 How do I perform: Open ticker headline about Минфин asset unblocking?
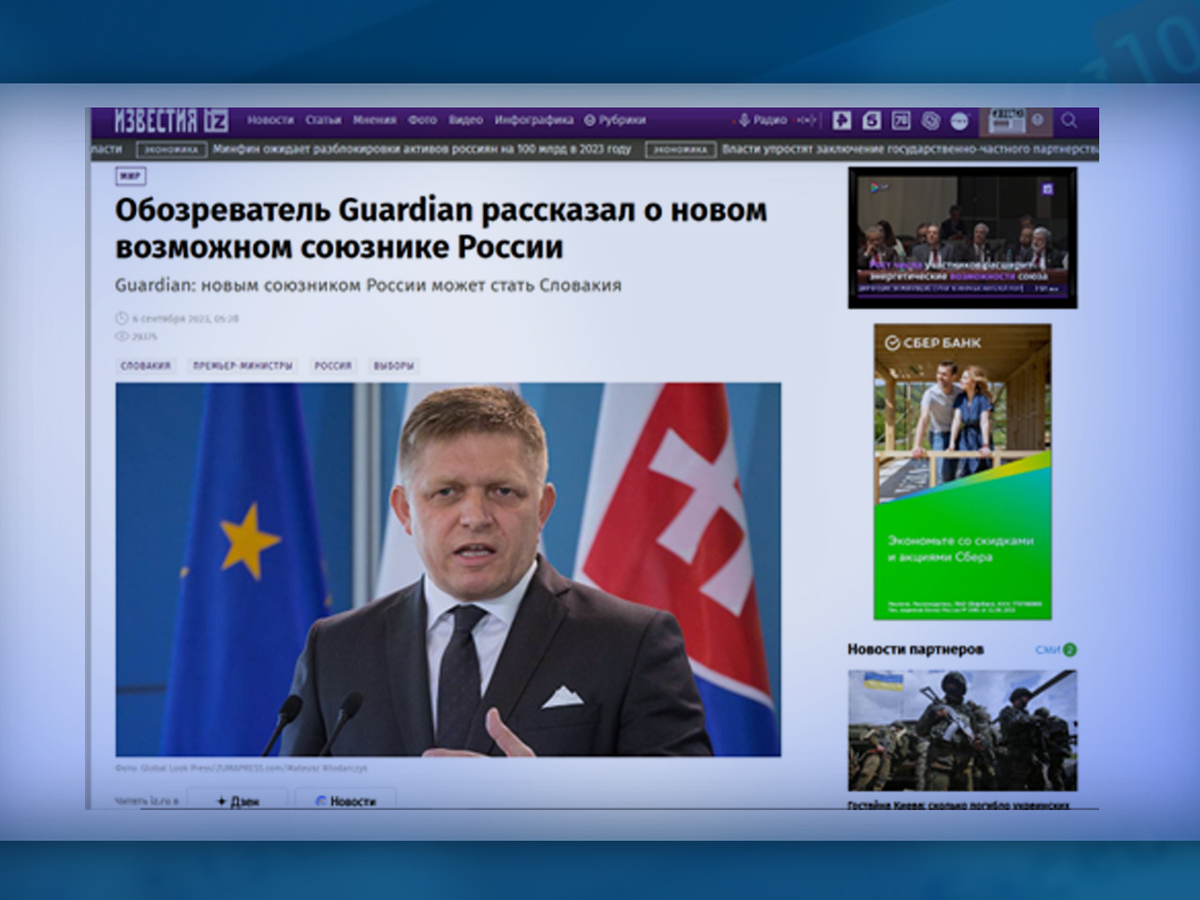coord(423,149)
